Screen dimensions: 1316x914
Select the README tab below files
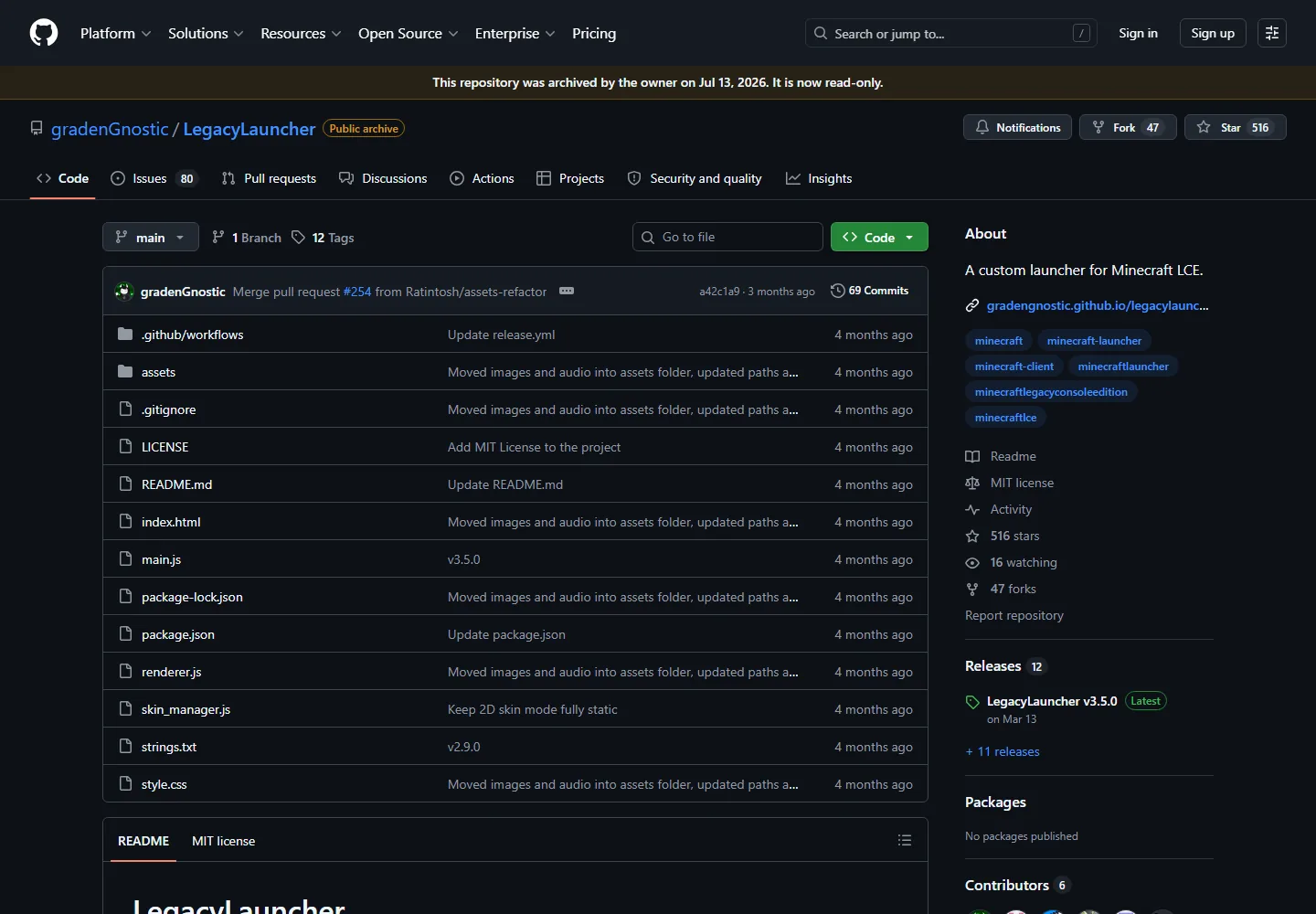(143, 841)
